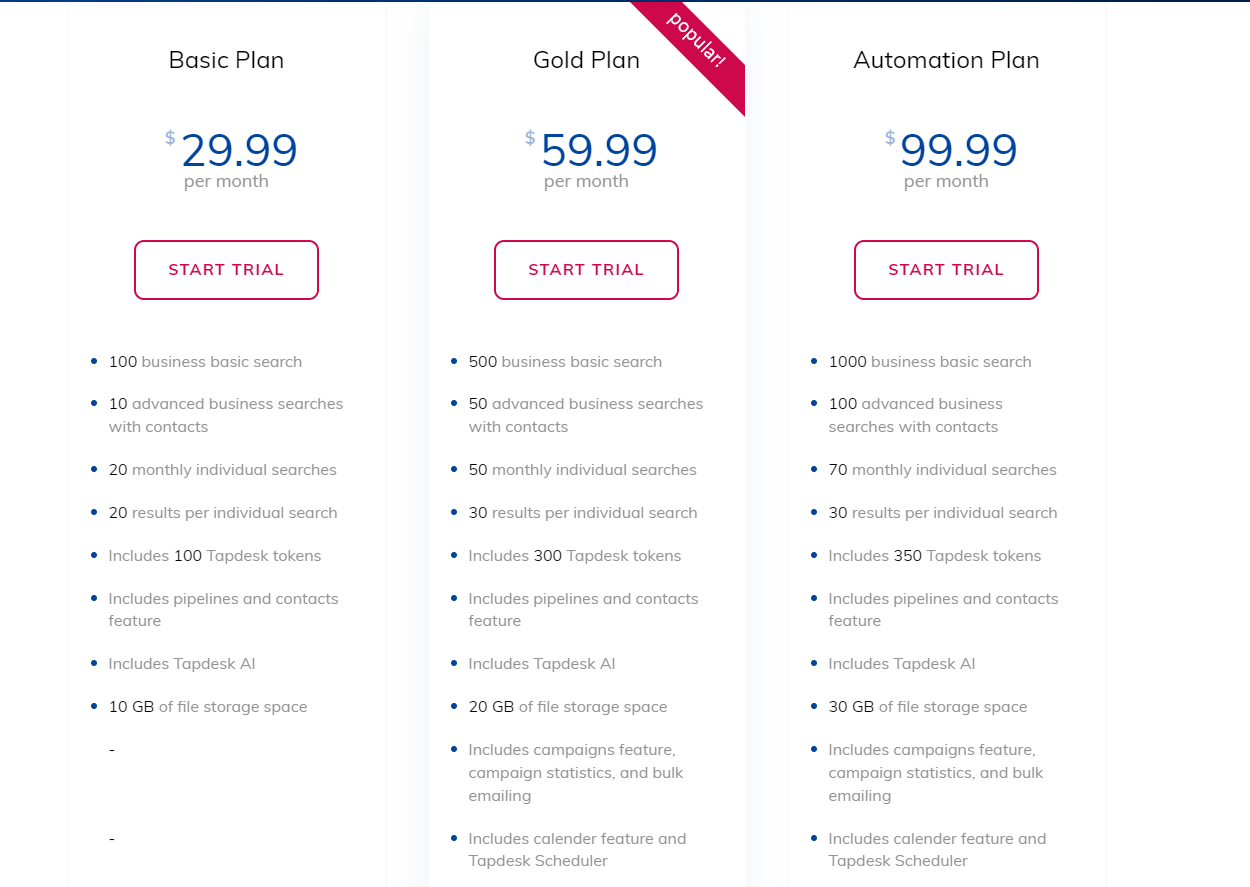Select "Includes 350 Tapdesk tokens" item
Viewport: 1250px width, 887px height.
[x=935, y=556]
